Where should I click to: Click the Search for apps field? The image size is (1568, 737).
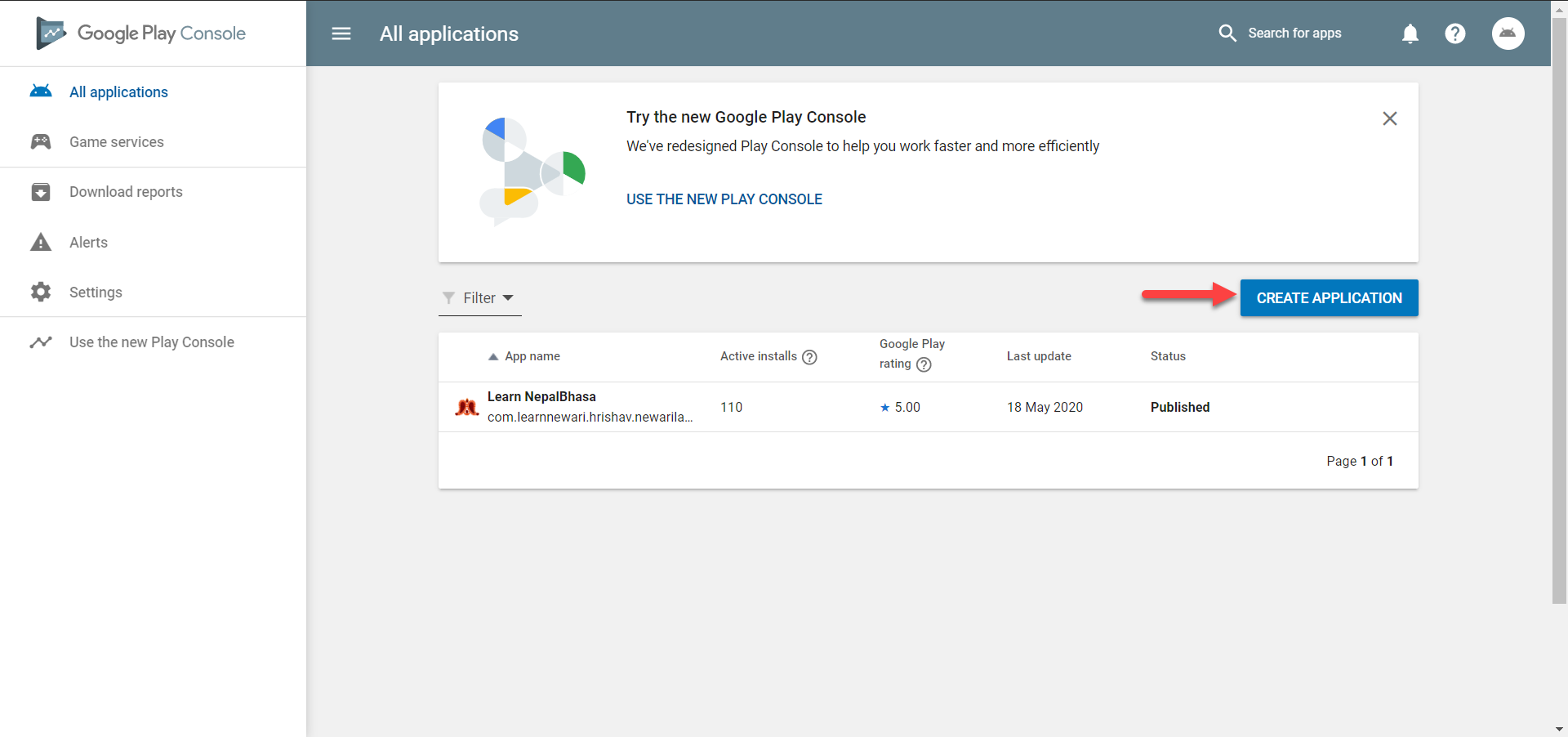pyautogui.click(x=1294, y=33)
